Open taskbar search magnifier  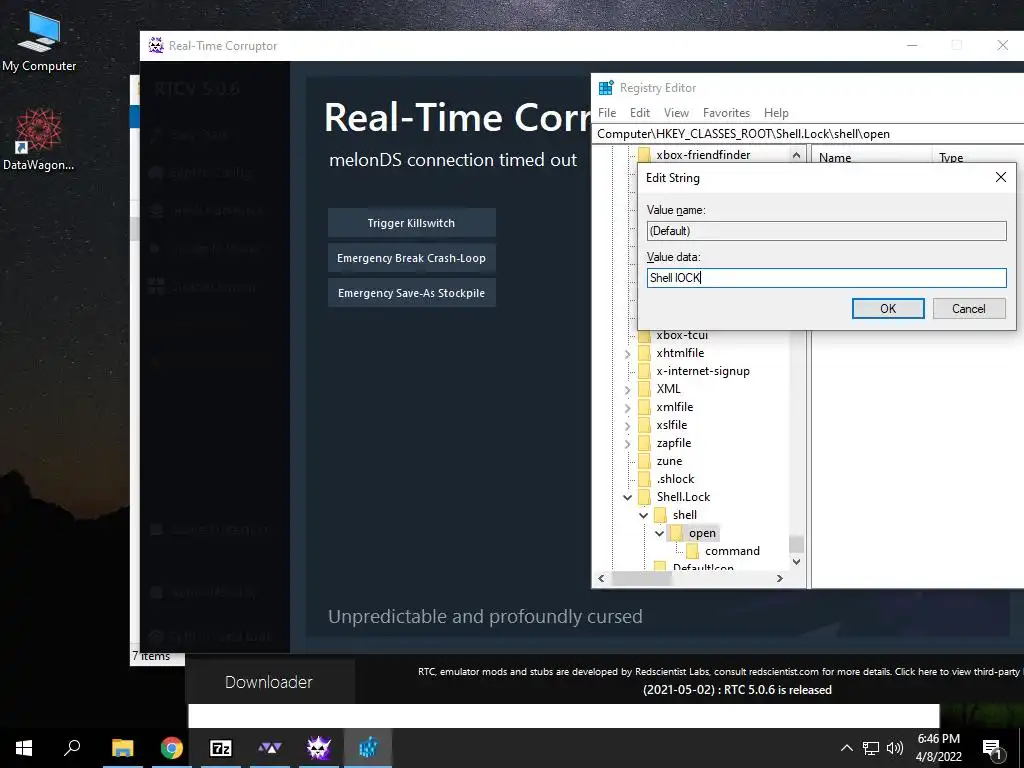(x=72, y=748)
